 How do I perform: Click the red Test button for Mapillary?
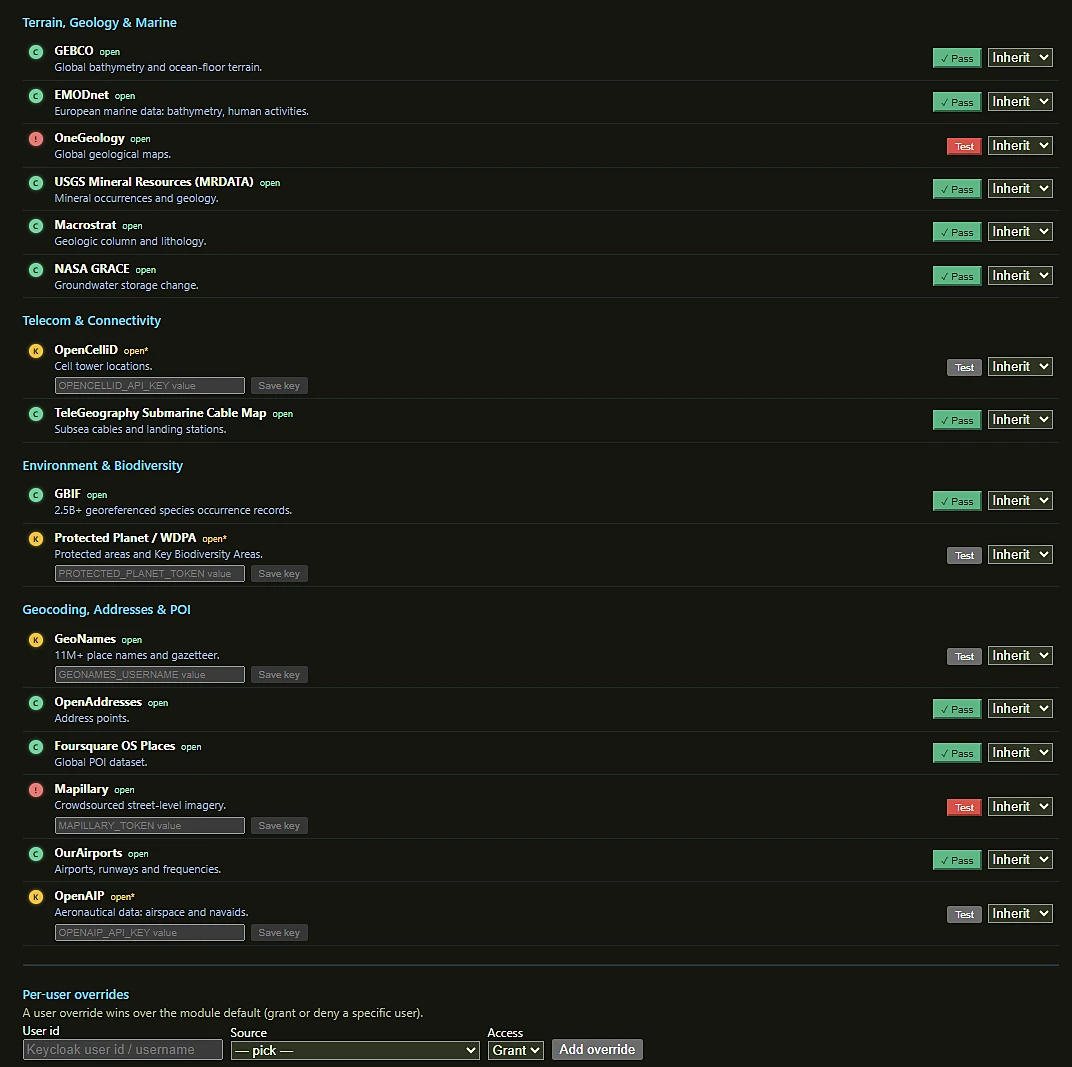964,808
